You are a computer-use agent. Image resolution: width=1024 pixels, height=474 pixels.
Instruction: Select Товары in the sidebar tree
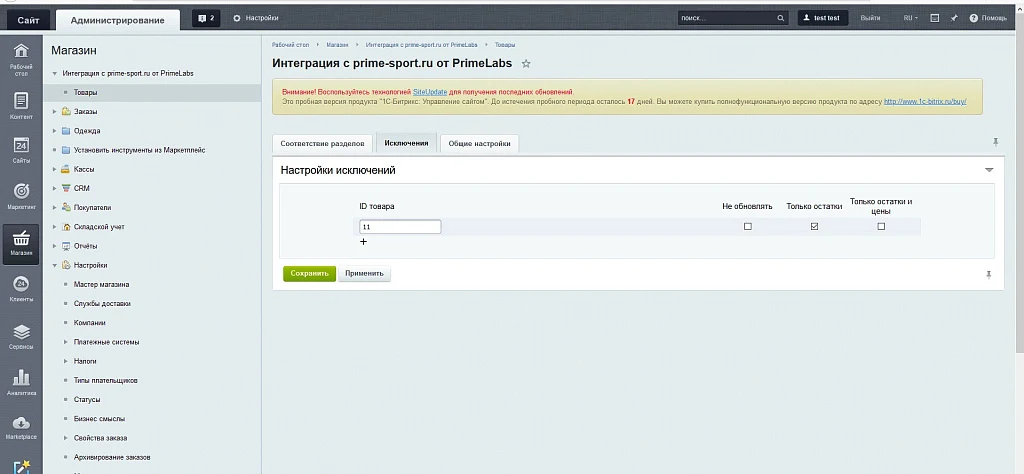click(86, 93)
